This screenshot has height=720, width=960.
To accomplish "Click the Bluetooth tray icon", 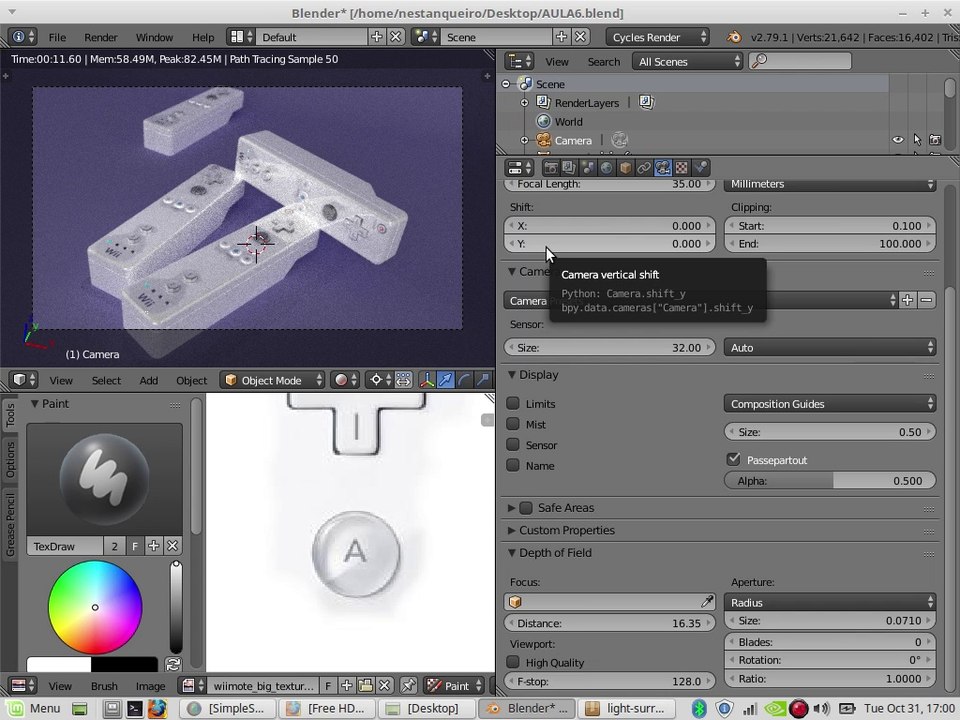I will pyautogui.click(x=699, y=708).
